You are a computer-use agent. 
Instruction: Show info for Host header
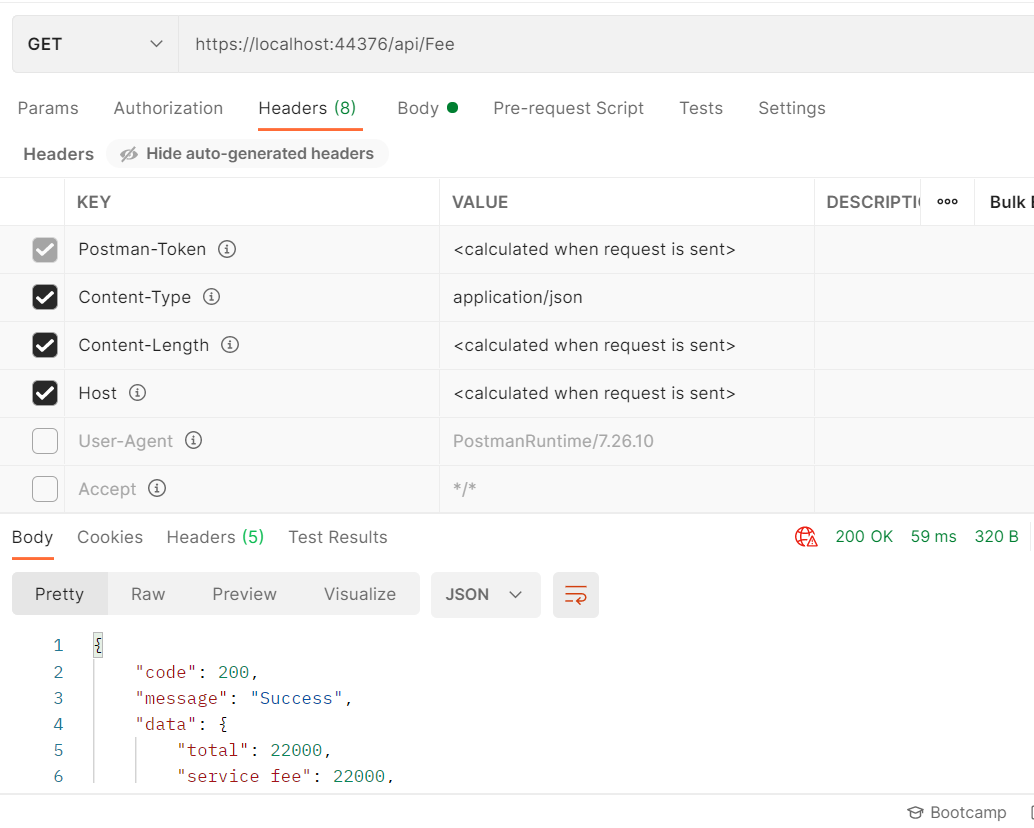[x=137, y=393]
